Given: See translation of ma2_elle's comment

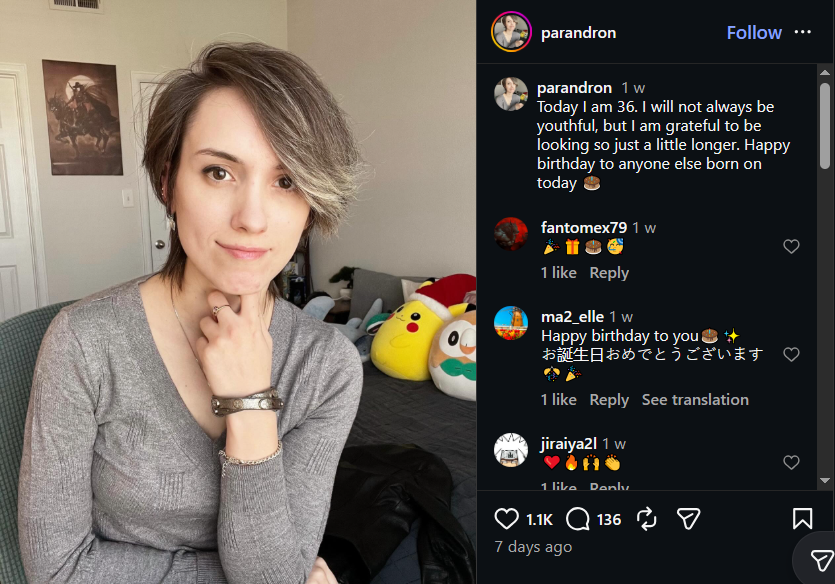Looking at the screenshot, I should [x=695, y=400].
